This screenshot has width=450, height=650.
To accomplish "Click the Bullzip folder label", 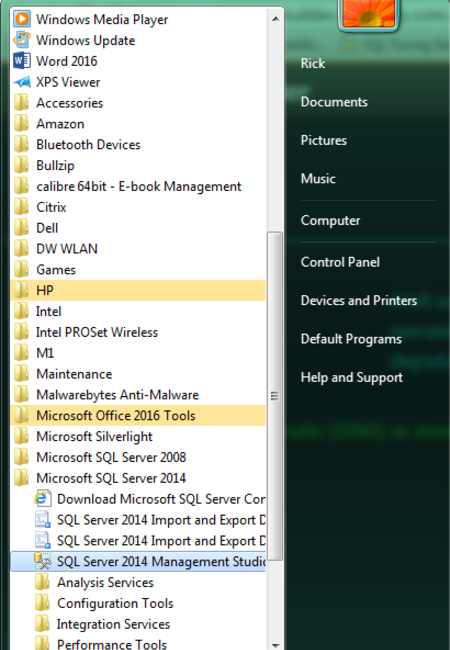I will pyautogui.click(x=55, y=165).
